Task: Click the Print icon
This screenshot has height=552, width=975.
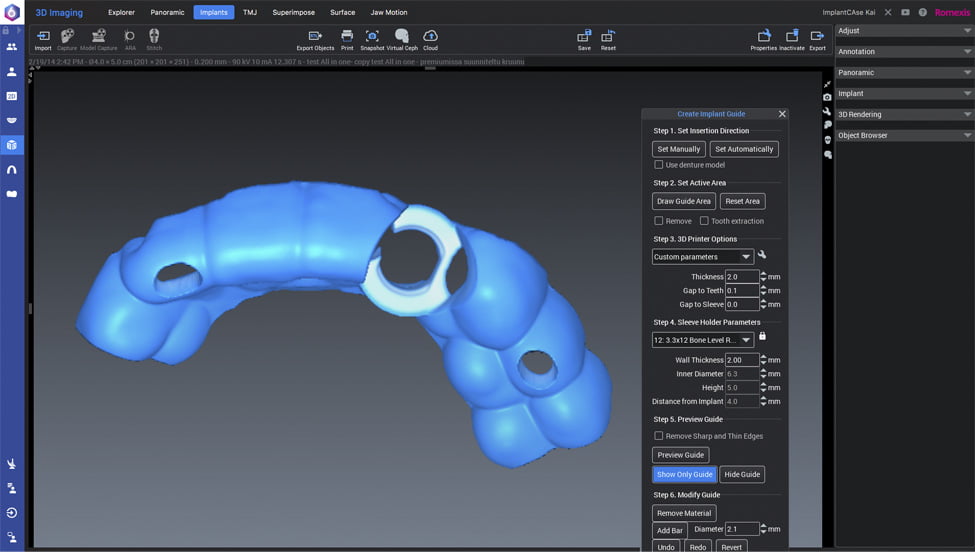Action: point(347,37)
